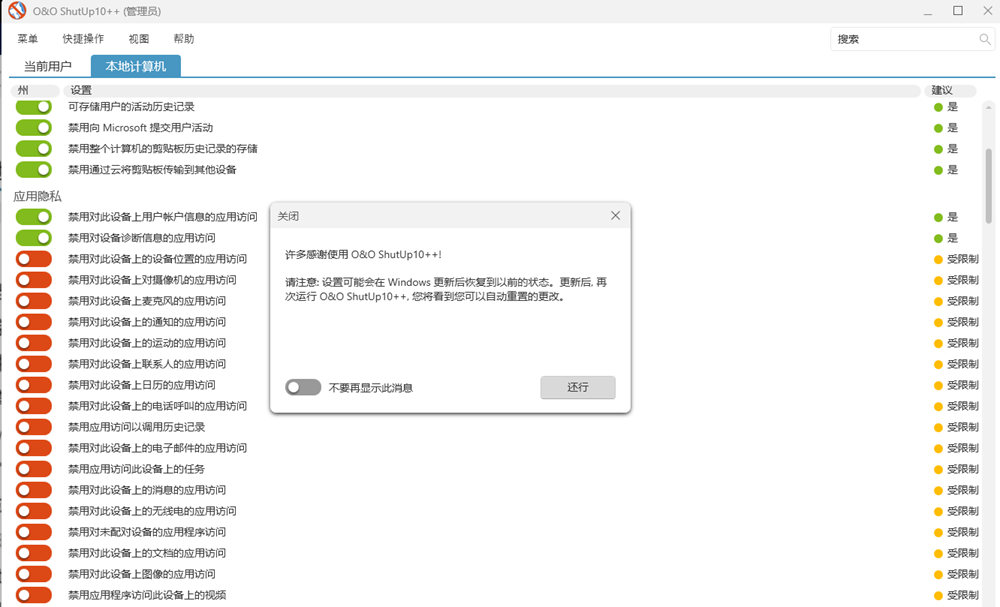Click the vertical scrollbar thumb
This screenshot has width=1000, height=607.
(988, 185)
